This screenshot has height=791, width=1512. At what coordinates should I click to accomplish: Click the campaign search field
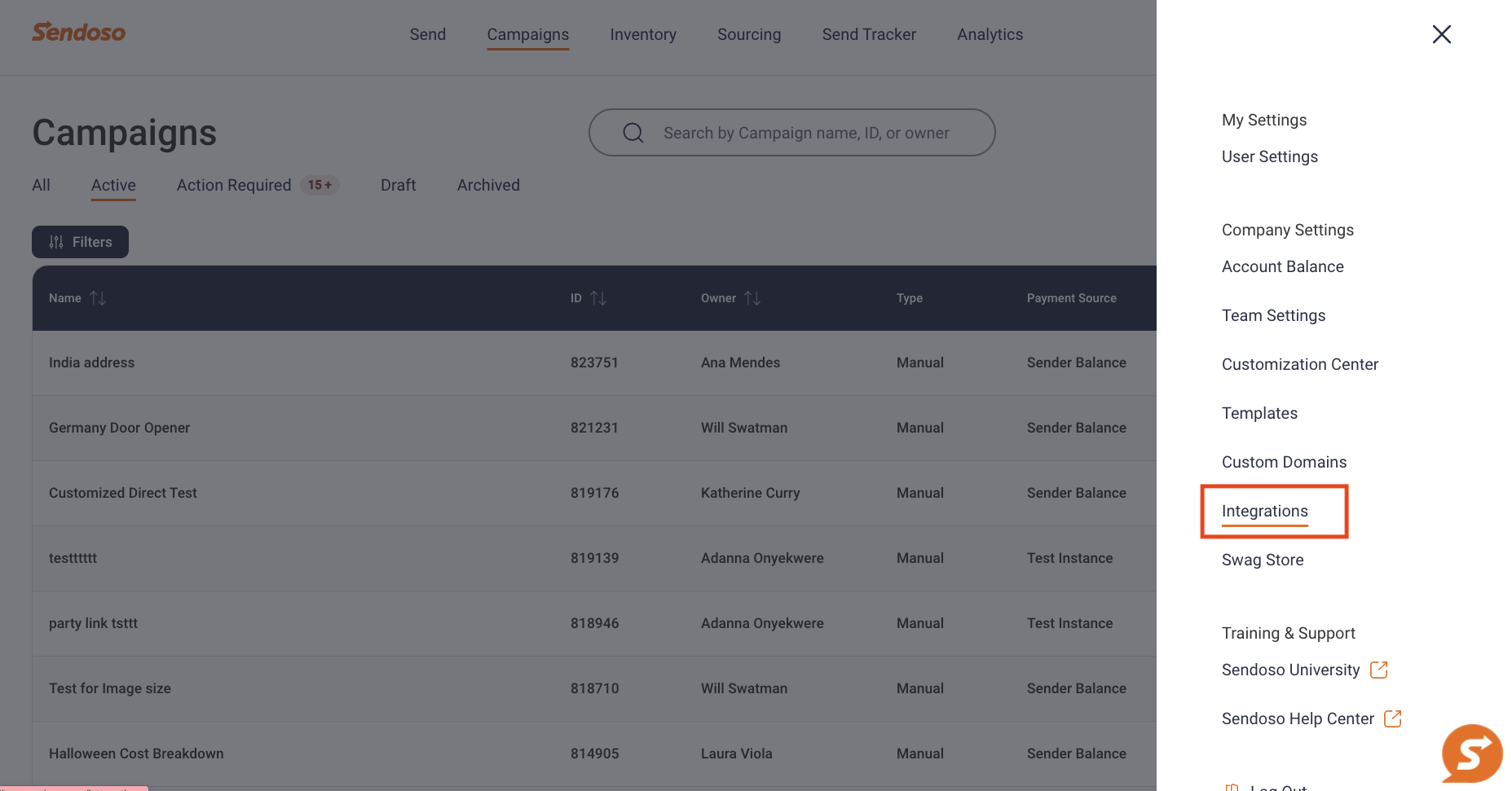tap(791, 133)
